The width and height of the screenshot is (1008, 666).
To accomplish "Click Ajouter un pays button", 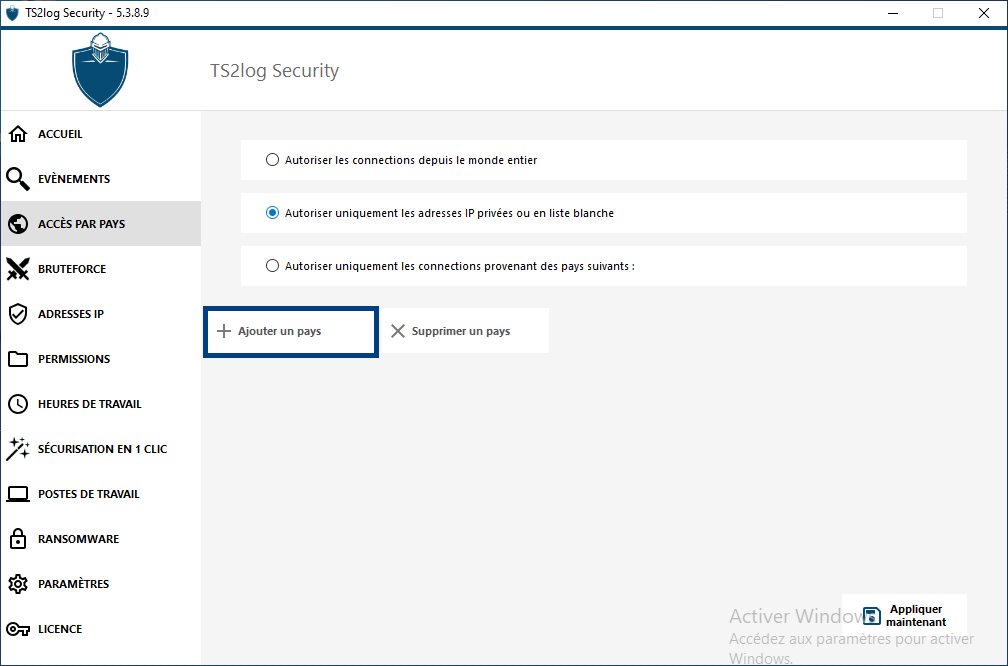I will pyautogui.click(x=291, y=331).
